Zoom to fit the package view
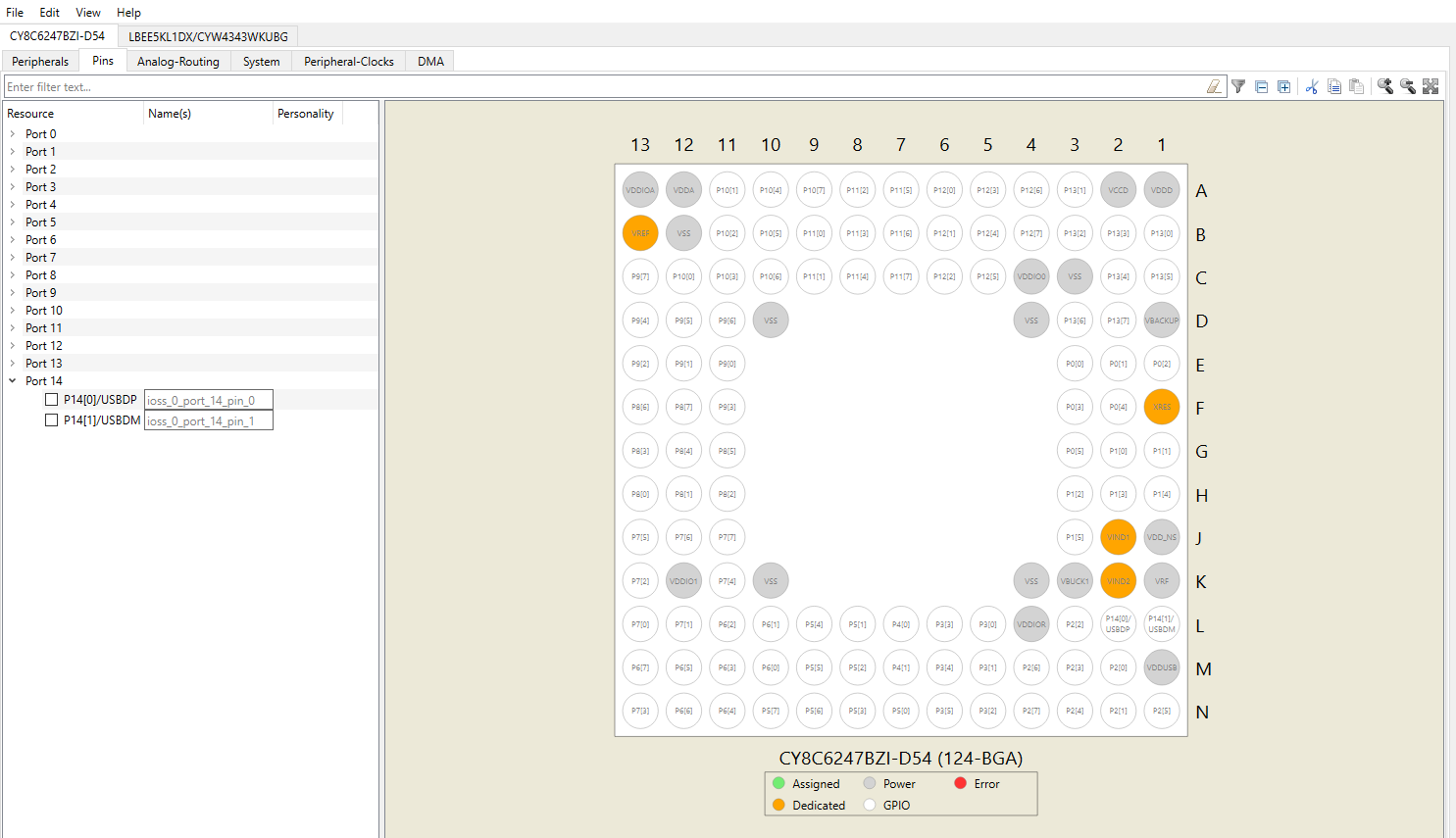This screenshot has height=838, width=1456. click(1431, 86)
